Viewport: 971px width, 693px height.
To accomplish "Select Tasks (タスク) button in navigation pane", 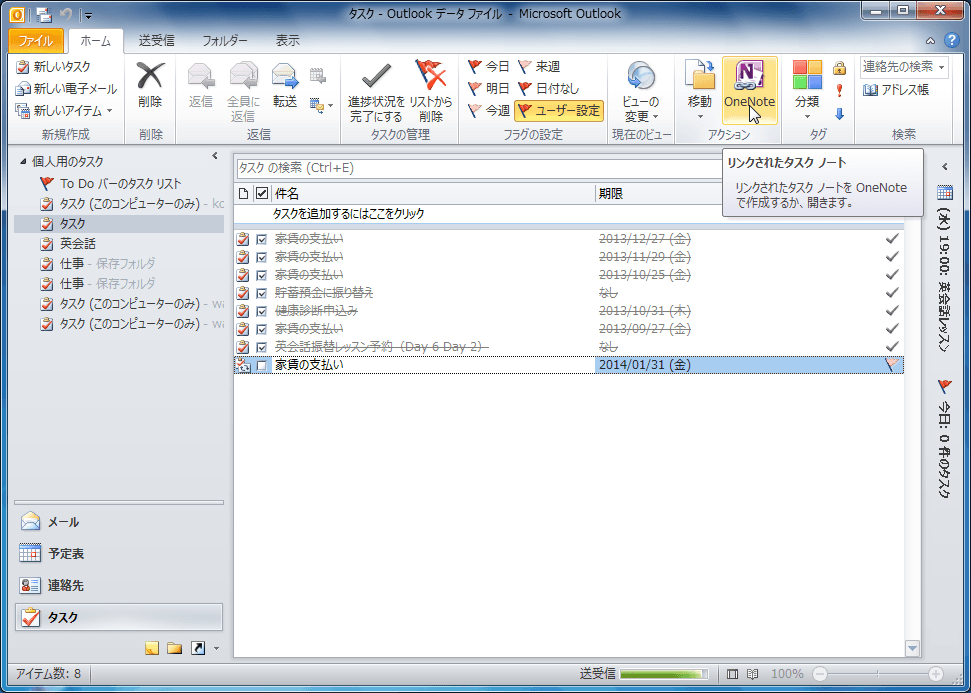I will (118, 617).
